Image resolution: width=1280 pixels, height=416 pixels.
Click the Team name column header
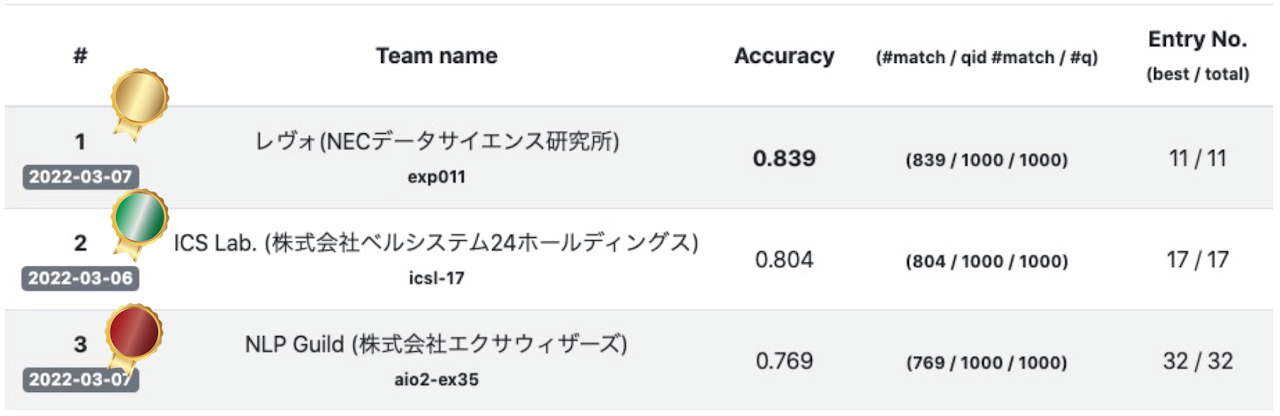(436, 56)
